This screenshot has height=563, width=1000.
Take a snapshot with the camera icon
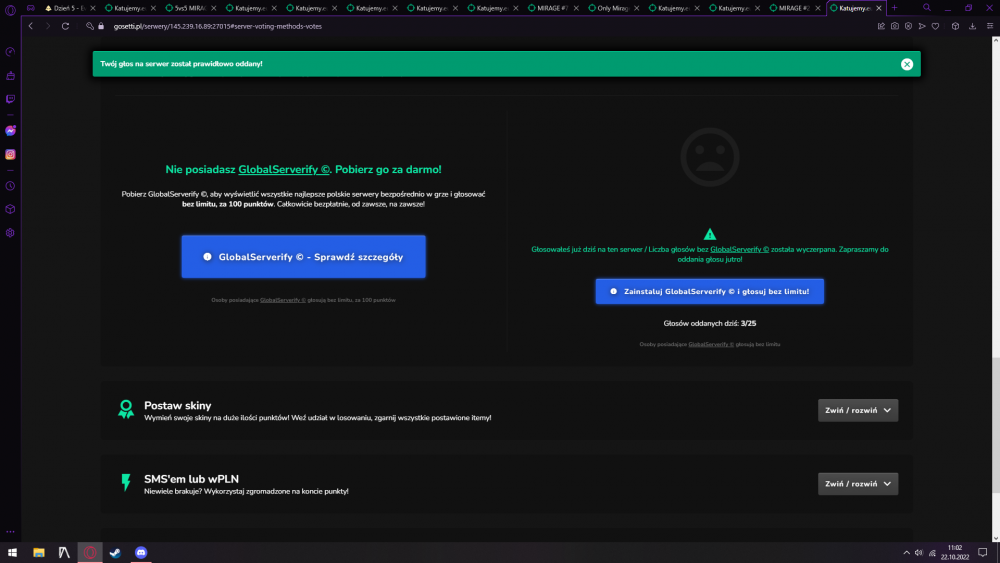895,26
